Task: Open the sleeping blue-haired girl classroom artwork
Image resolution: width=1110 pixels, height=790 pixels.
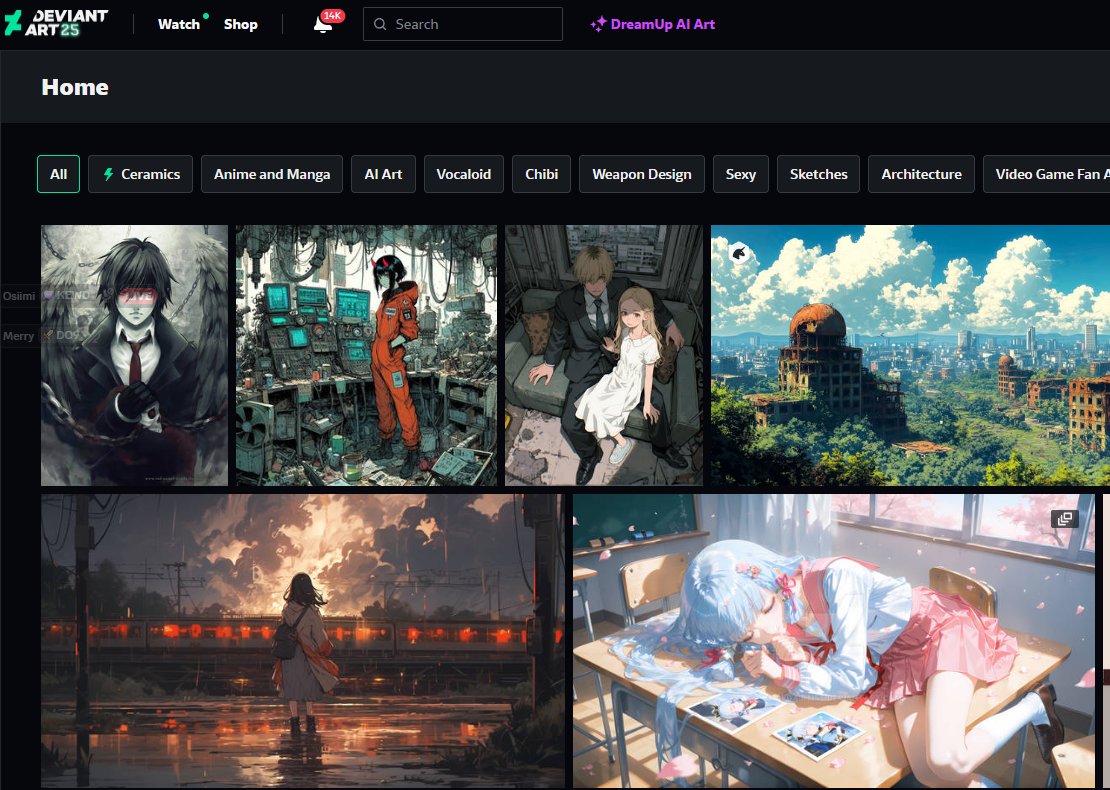Action: tap(834, 641)
